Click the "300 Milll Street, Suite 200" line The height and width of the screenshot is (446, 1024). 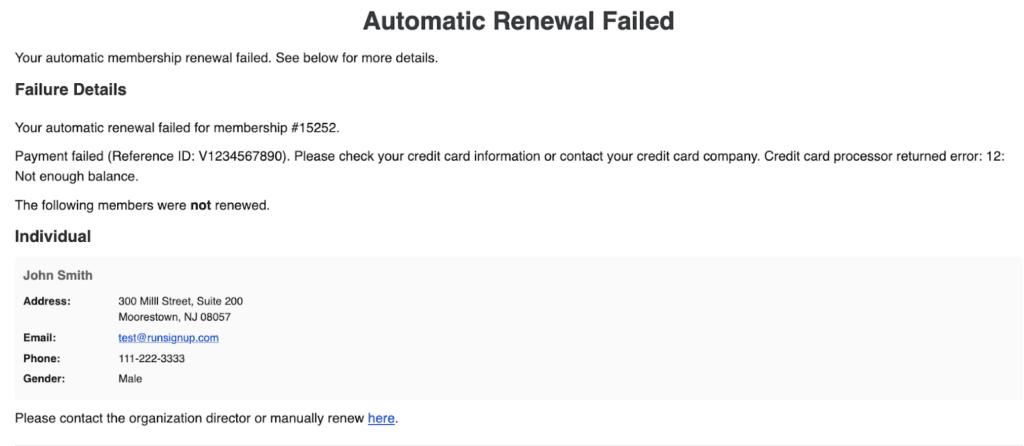tap(180, 301)
